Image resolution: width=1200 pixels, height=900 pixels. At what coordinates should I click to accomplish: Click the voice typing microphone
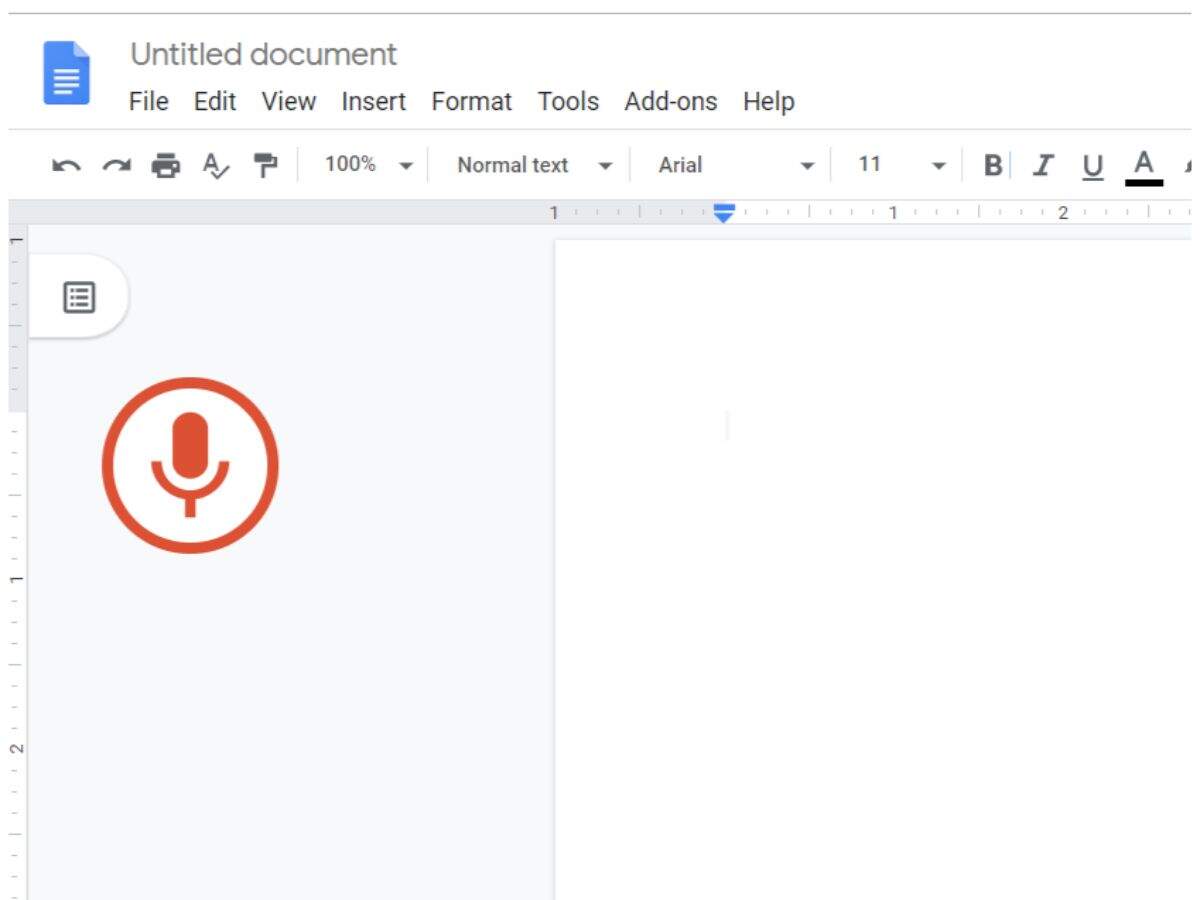coord(190,462)
